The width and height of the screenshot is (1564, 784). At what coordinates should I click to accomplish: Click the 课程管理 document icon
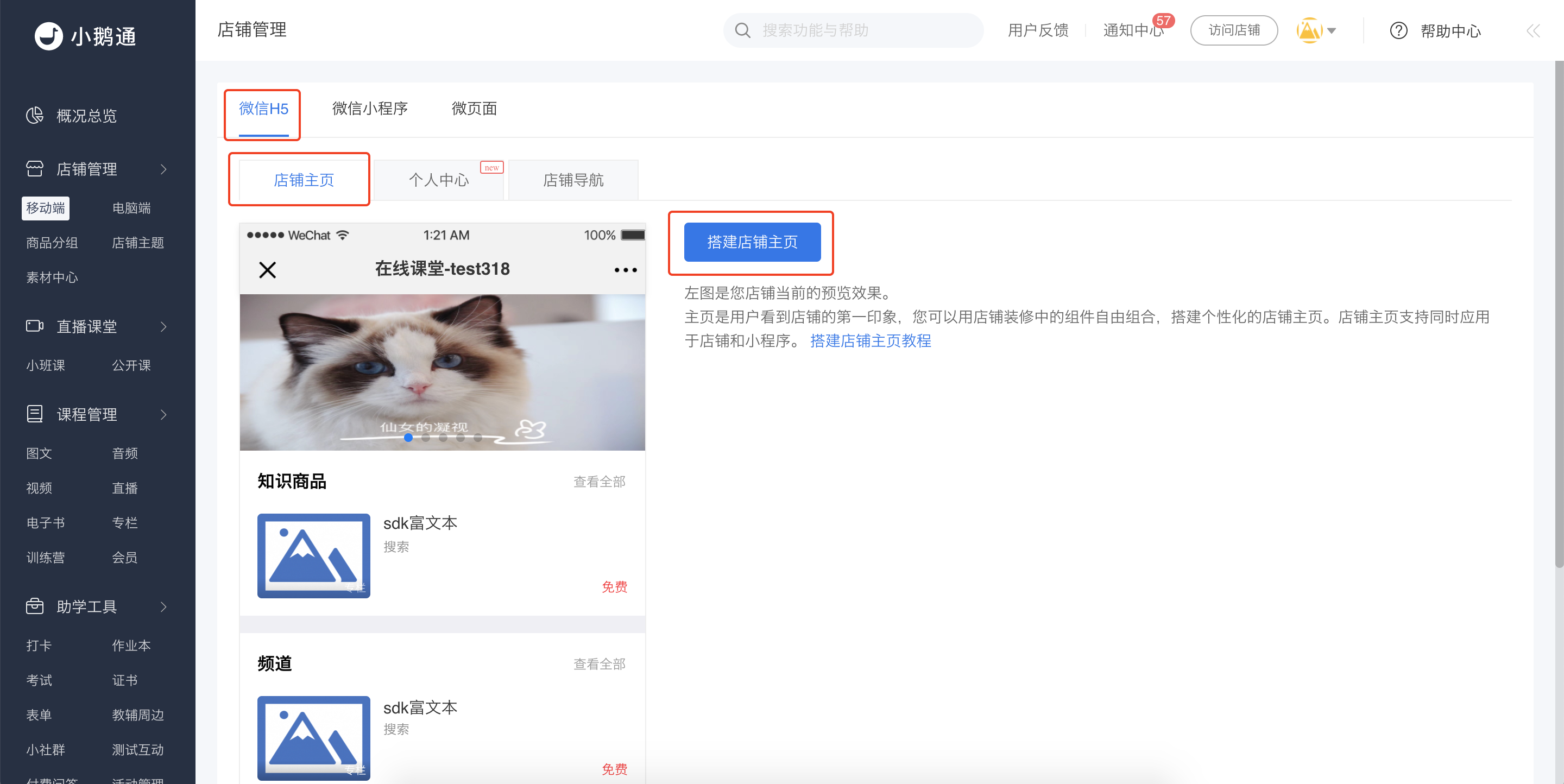point(35,414)
